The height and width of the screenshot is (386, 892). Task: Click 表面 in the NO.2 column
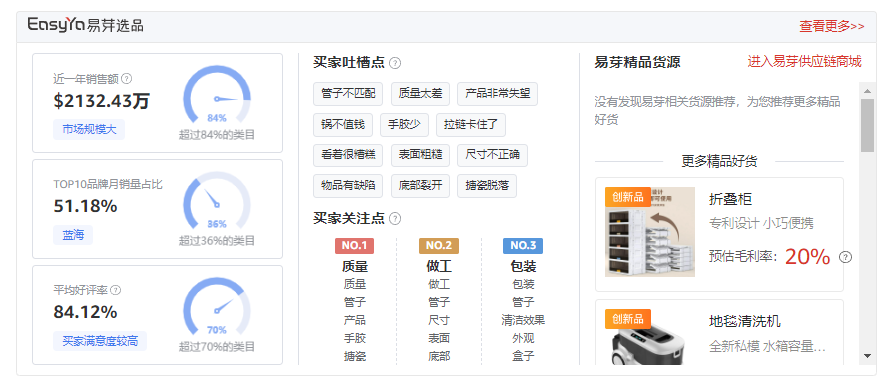click(x=439, y=338)
